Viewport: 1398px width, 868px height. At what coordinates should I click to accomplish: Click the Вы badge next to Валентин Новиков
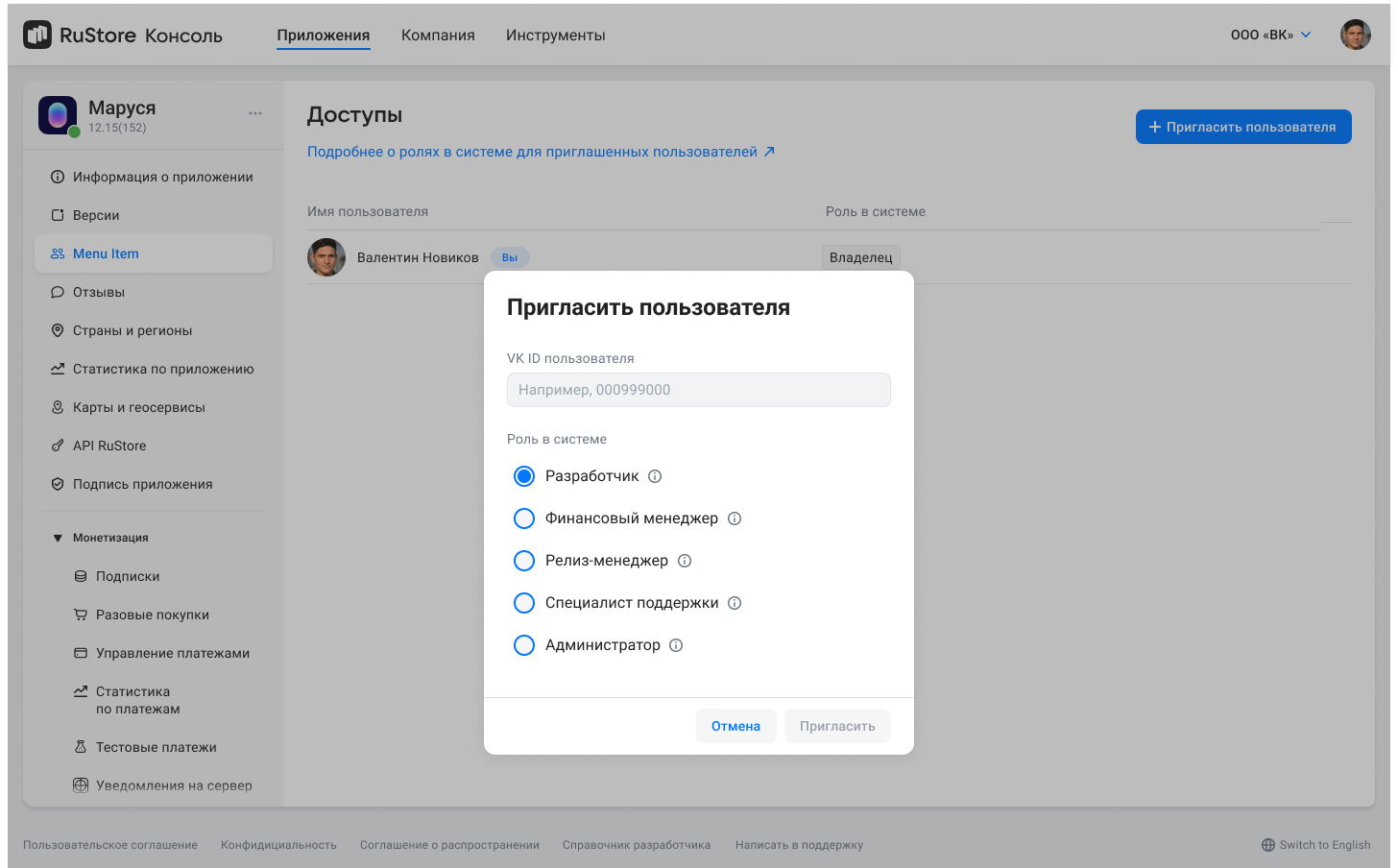[510, 257]
